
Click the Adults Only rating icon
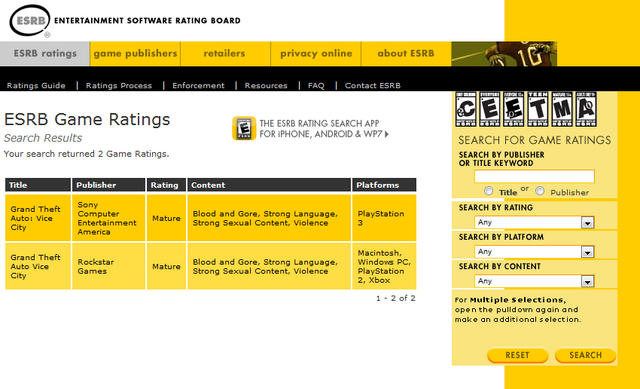(586, 109)
